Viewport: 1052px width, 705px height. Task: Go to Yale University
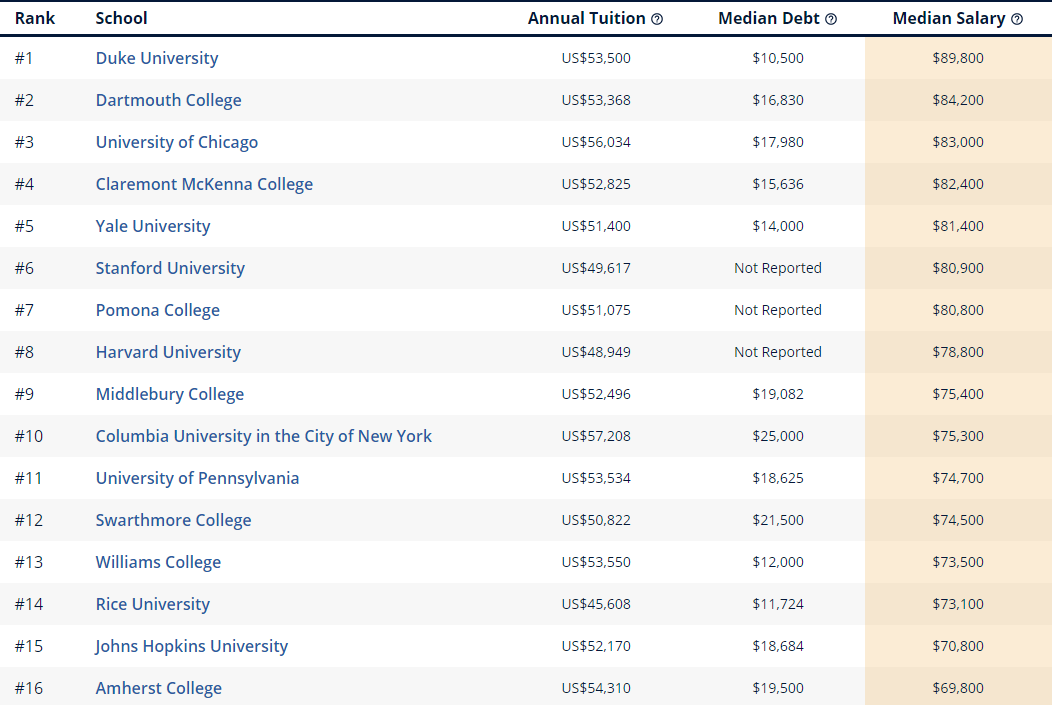153,226
